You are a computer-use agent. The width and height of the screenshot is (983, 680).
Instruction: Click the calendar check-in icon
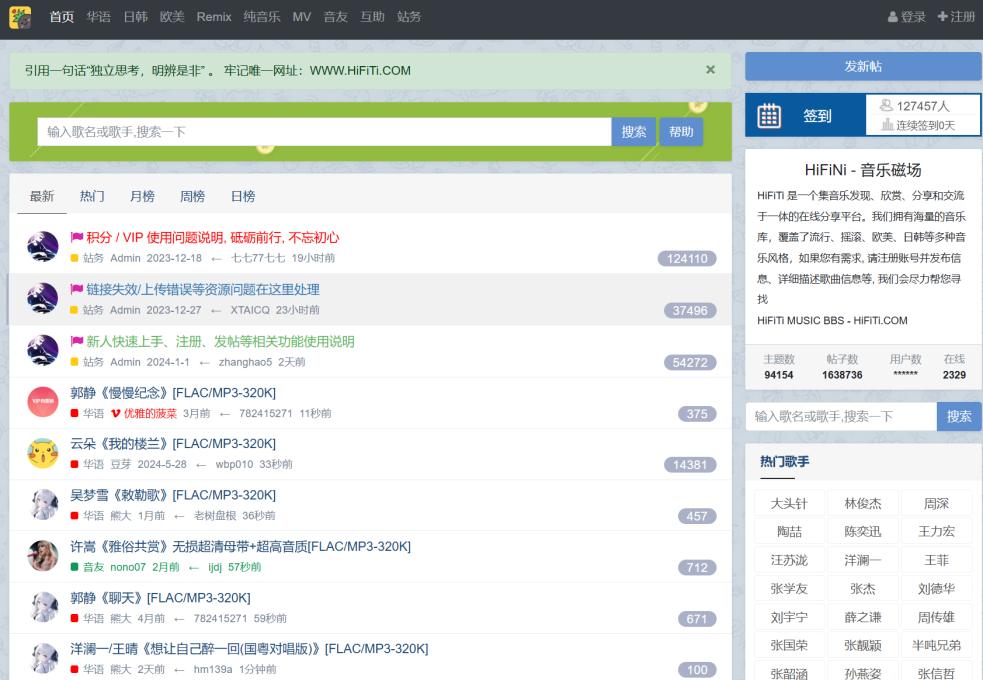pyautogui.click(x=769, y=116)
